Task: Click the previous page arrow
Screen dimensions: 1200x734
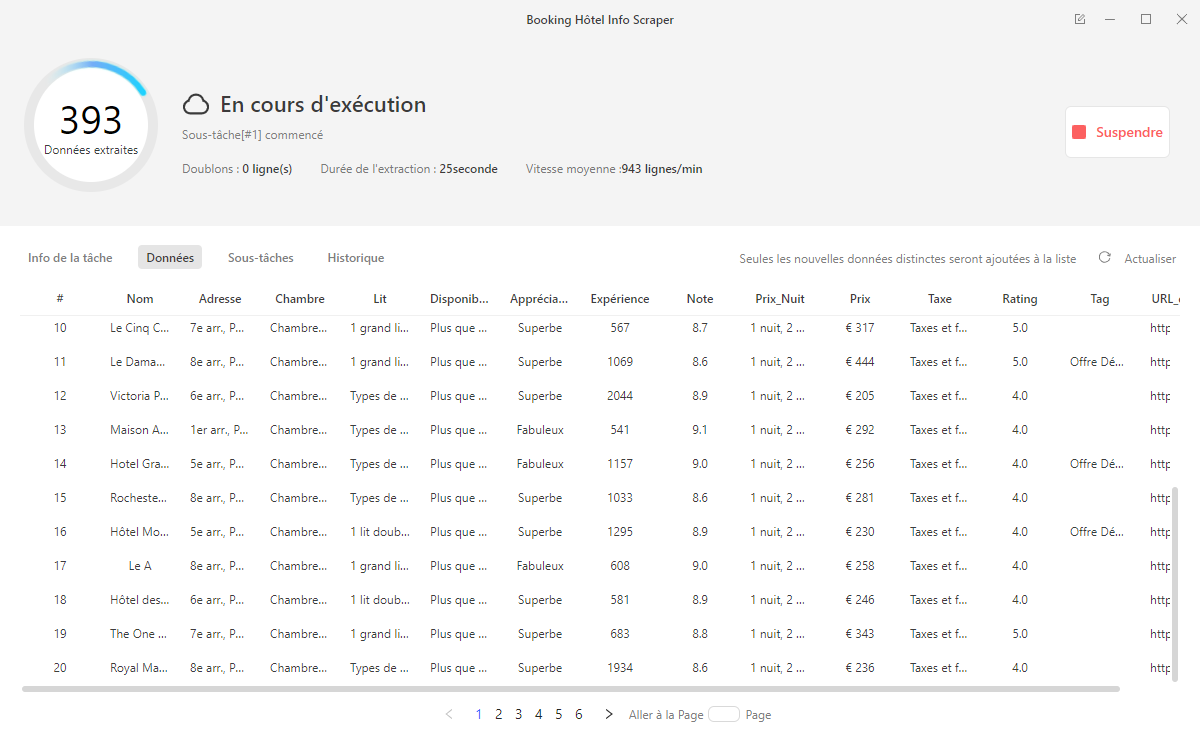Action: coord(449,714)
